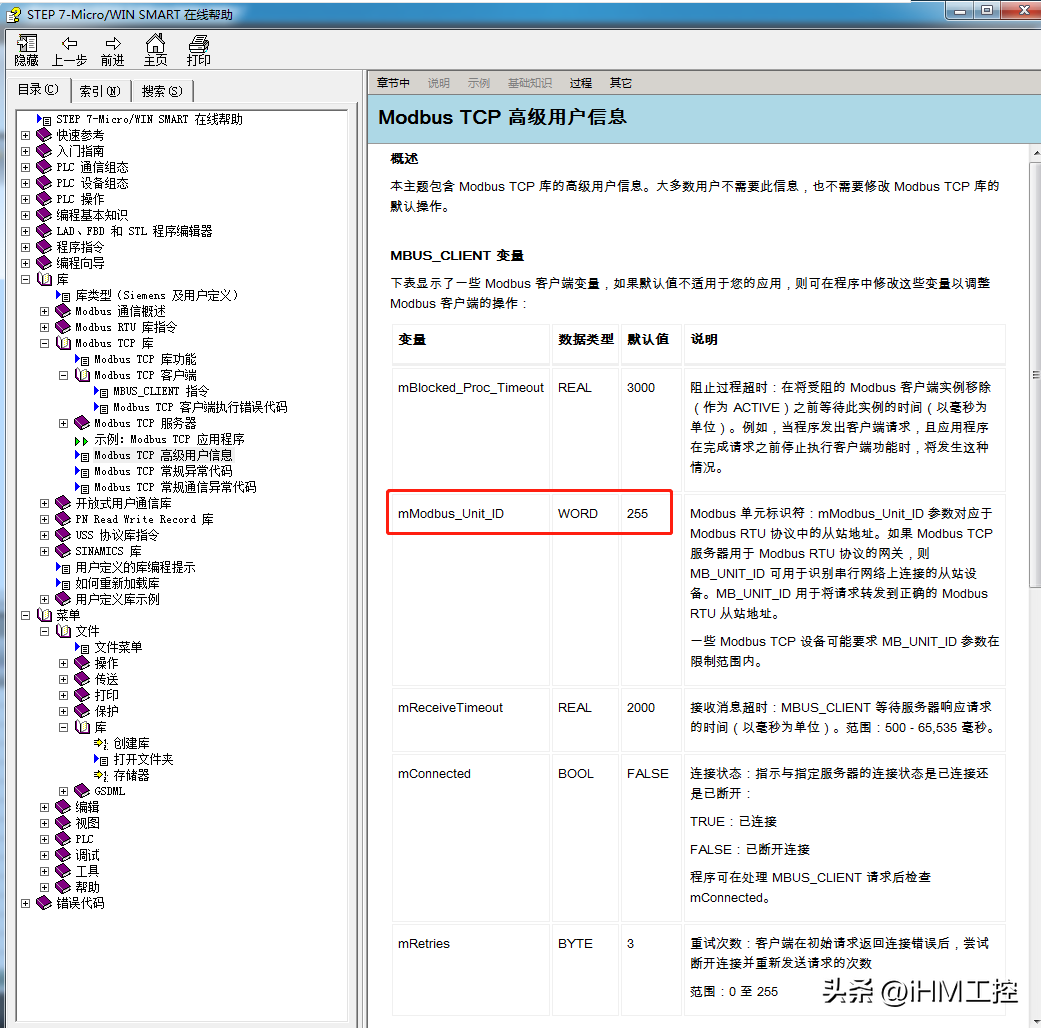Click the 前进 (Forward) arrow icon
Screen dimensions: 1041x1028
click(113, 44)
